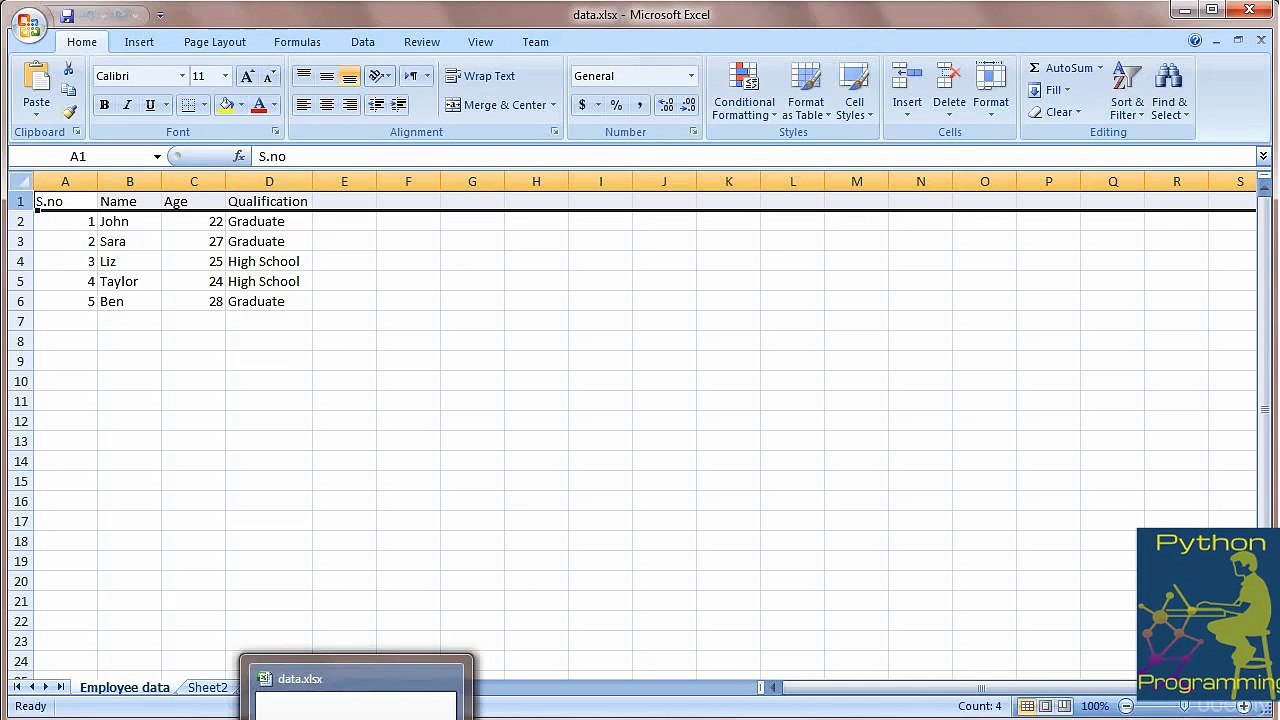Viewport: 1280px width, 720px height.
Task: Expand the formula bar
Action: tap(1263, 156)
